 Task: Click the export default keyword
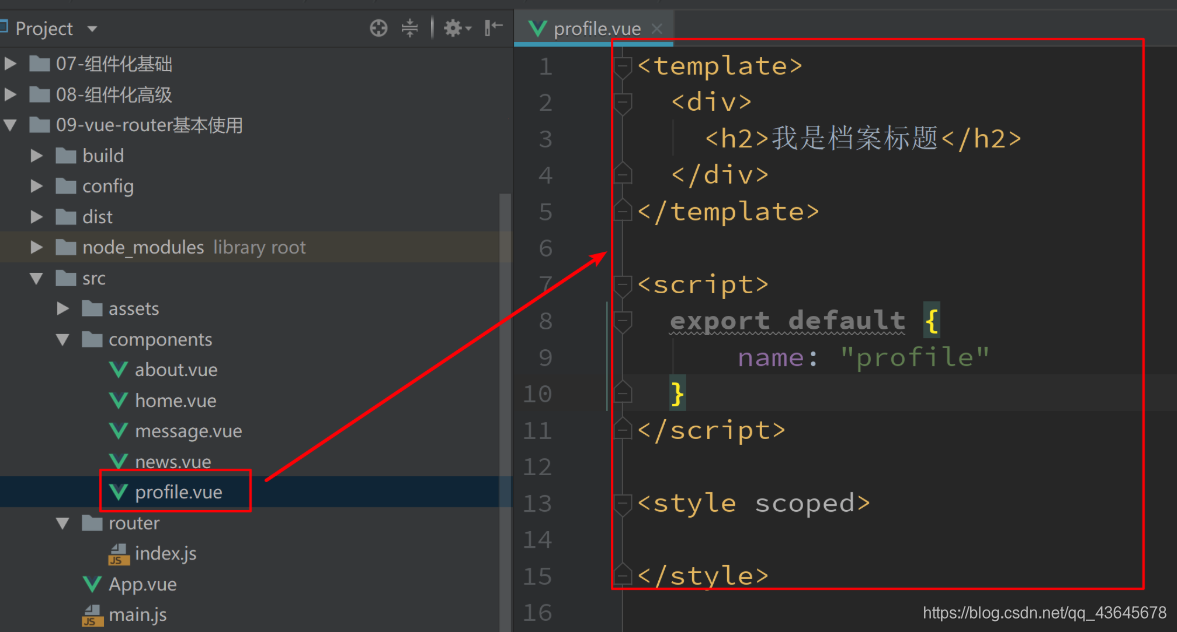[x=787, y=321]
